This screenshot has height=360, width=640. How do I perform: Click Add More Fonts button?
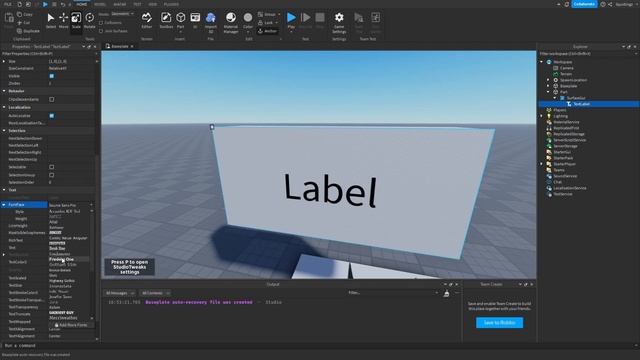71,325
